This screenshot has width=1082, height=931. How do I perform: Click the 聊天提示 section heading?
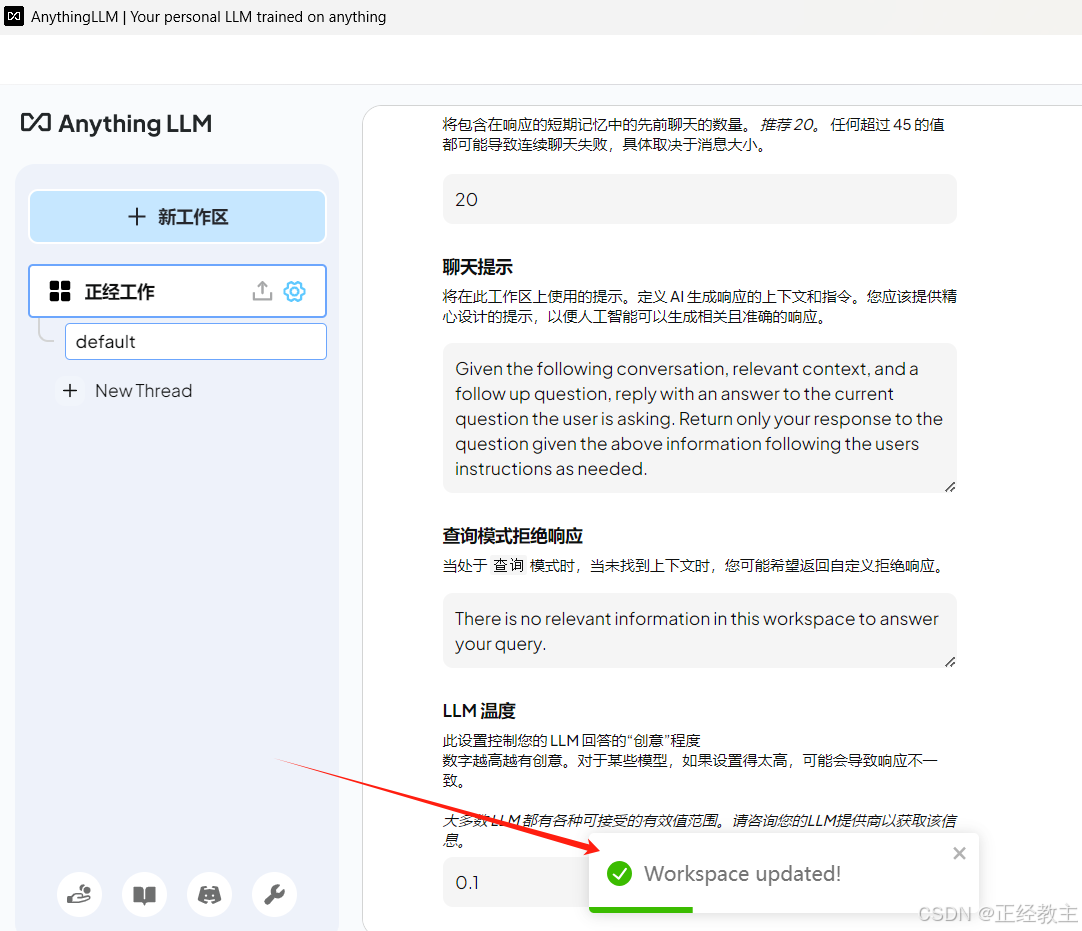(x=478, y=267)
